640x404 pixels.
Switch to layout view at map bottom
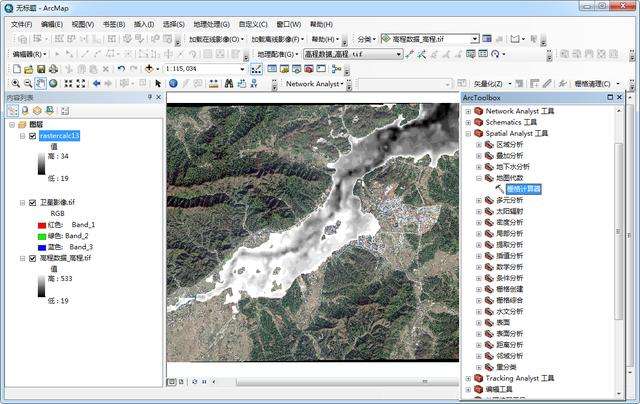pos(182,382)
